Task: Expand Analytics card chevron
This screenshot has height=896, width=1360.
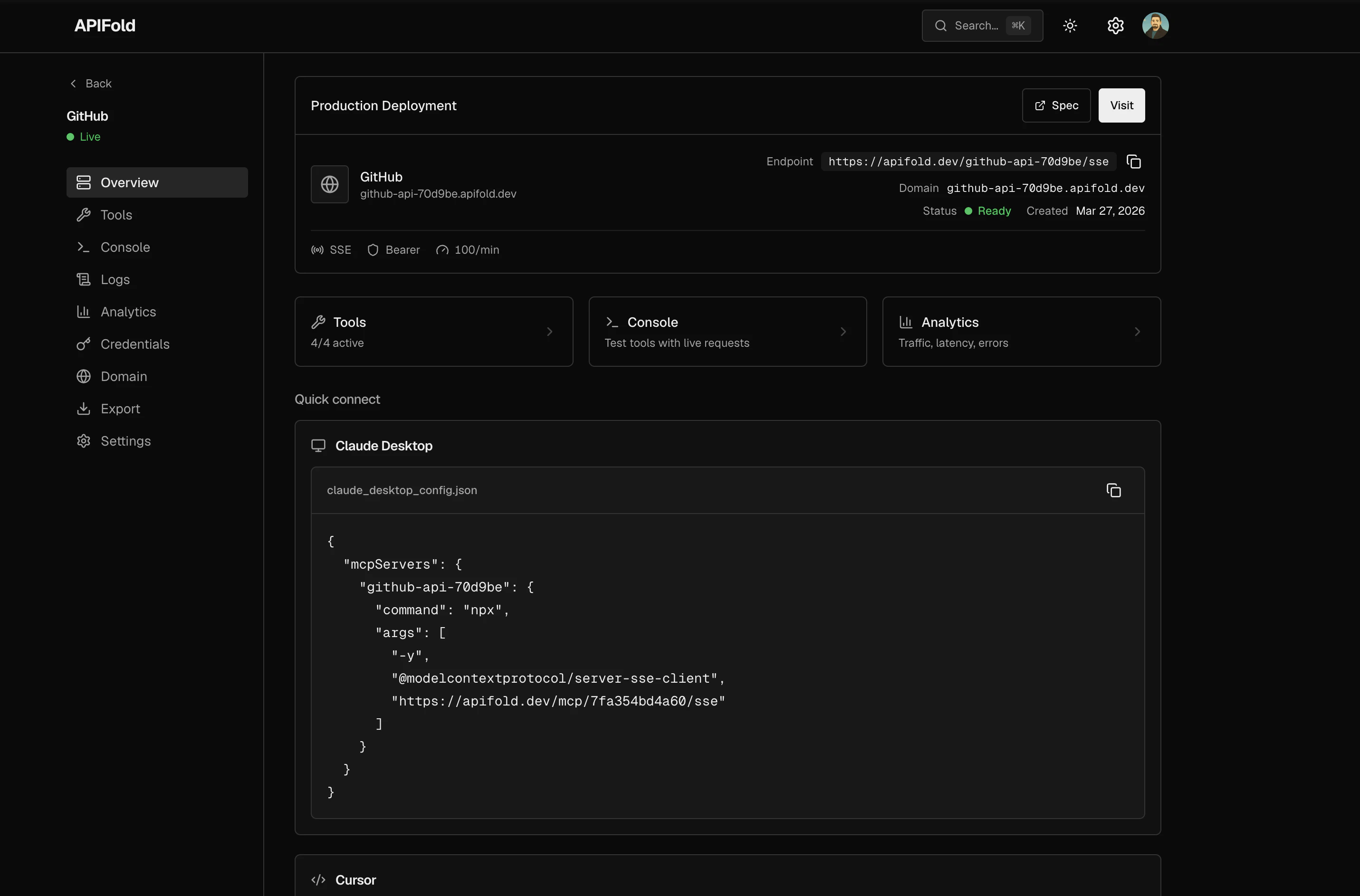Action: point(1137,332)
